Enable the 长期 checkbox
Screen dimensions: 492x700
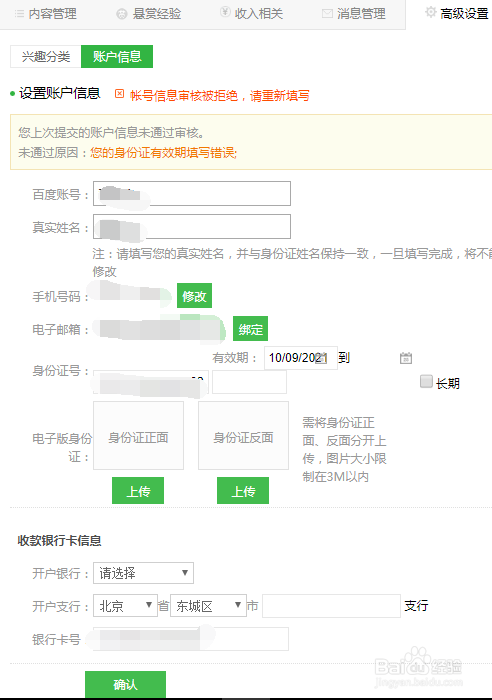(x=426, y=381)
